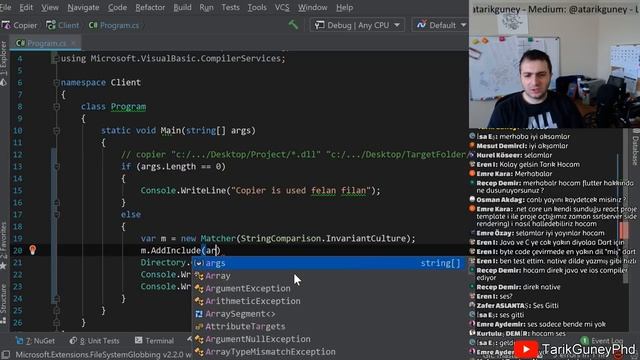Click the AttributeTargets enum icon in the completion list
The image size is (640, 360).
199,327
